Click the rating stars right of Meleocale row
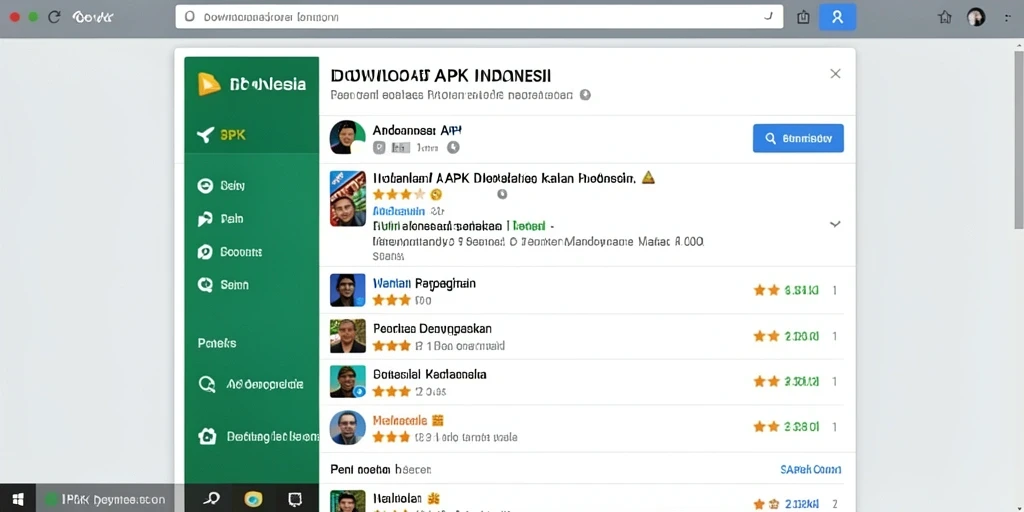The width and height of the screenshot is (1024, 512). (767, 426)
